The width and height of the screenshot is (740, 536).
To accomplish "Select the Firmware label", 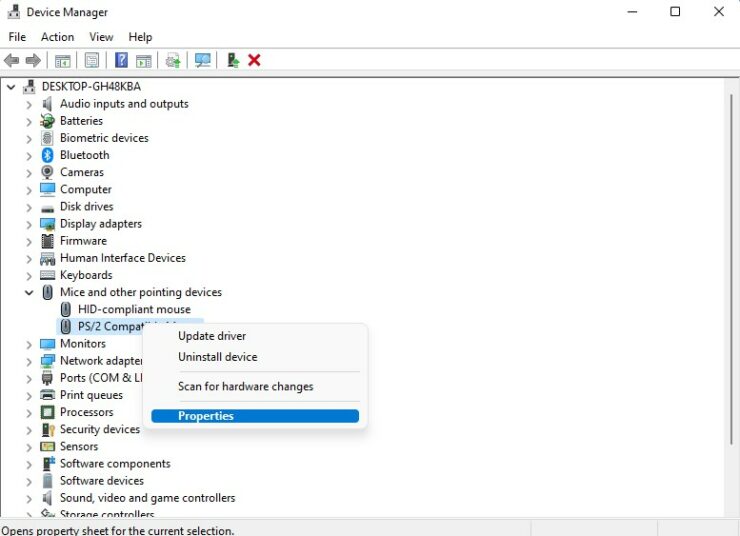I will point(83,241).
